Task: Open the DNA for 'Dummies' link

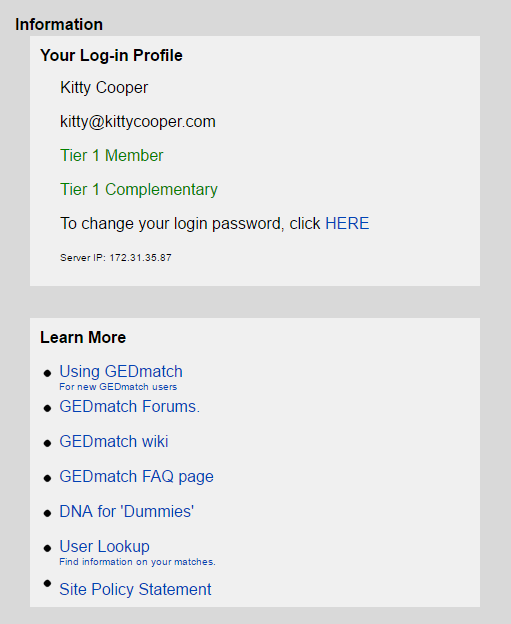Action: click(127, 511)
